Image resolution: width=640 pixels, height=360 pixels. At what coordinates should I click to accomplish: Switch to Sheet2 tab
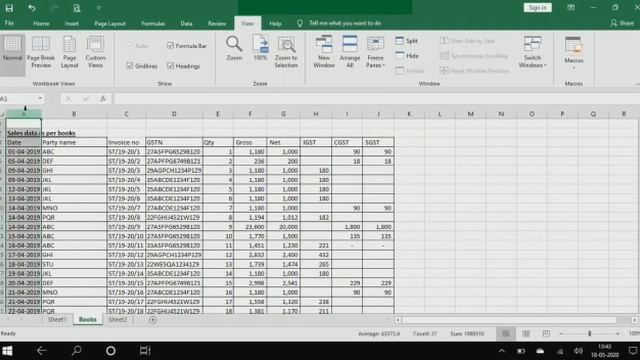pos(118,320)
